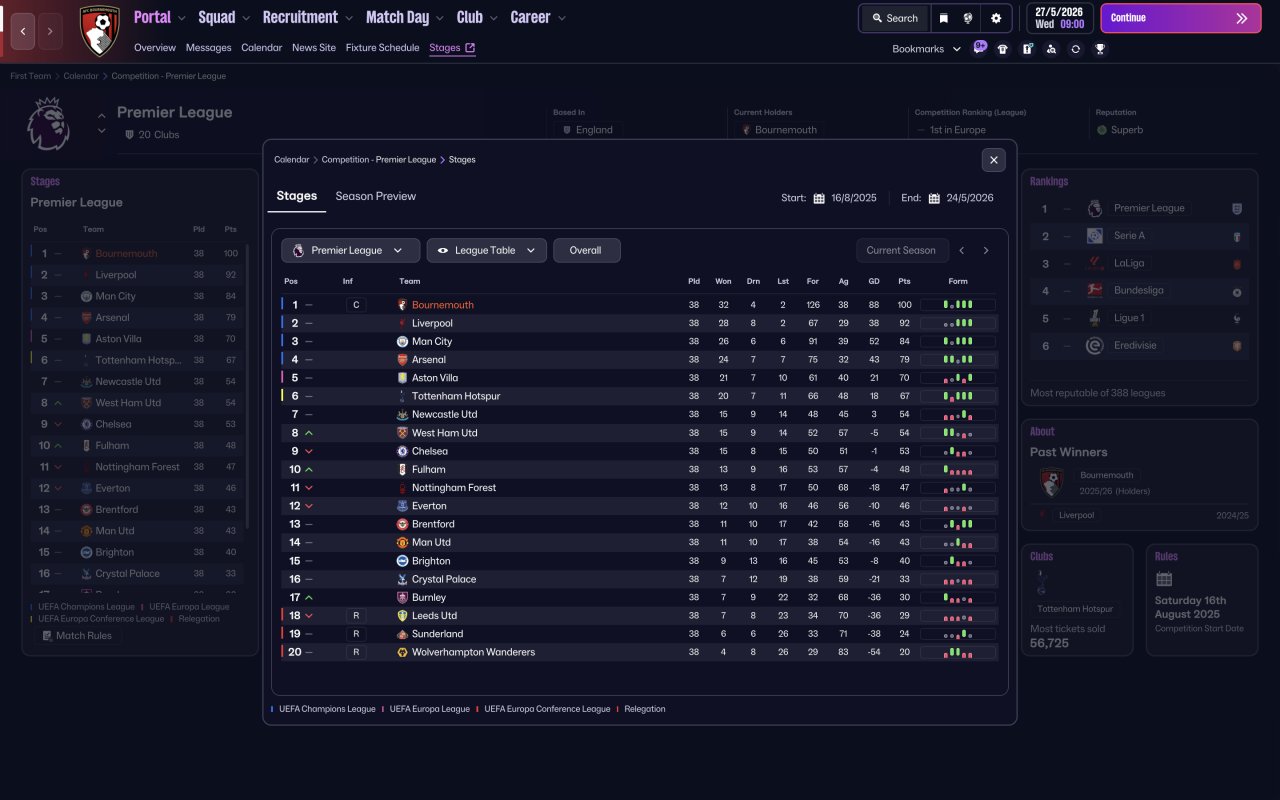The height and width of the screenshot is (800, 1280).
Task: Click the Form indicator for Burnley
Action: point(958,598)
